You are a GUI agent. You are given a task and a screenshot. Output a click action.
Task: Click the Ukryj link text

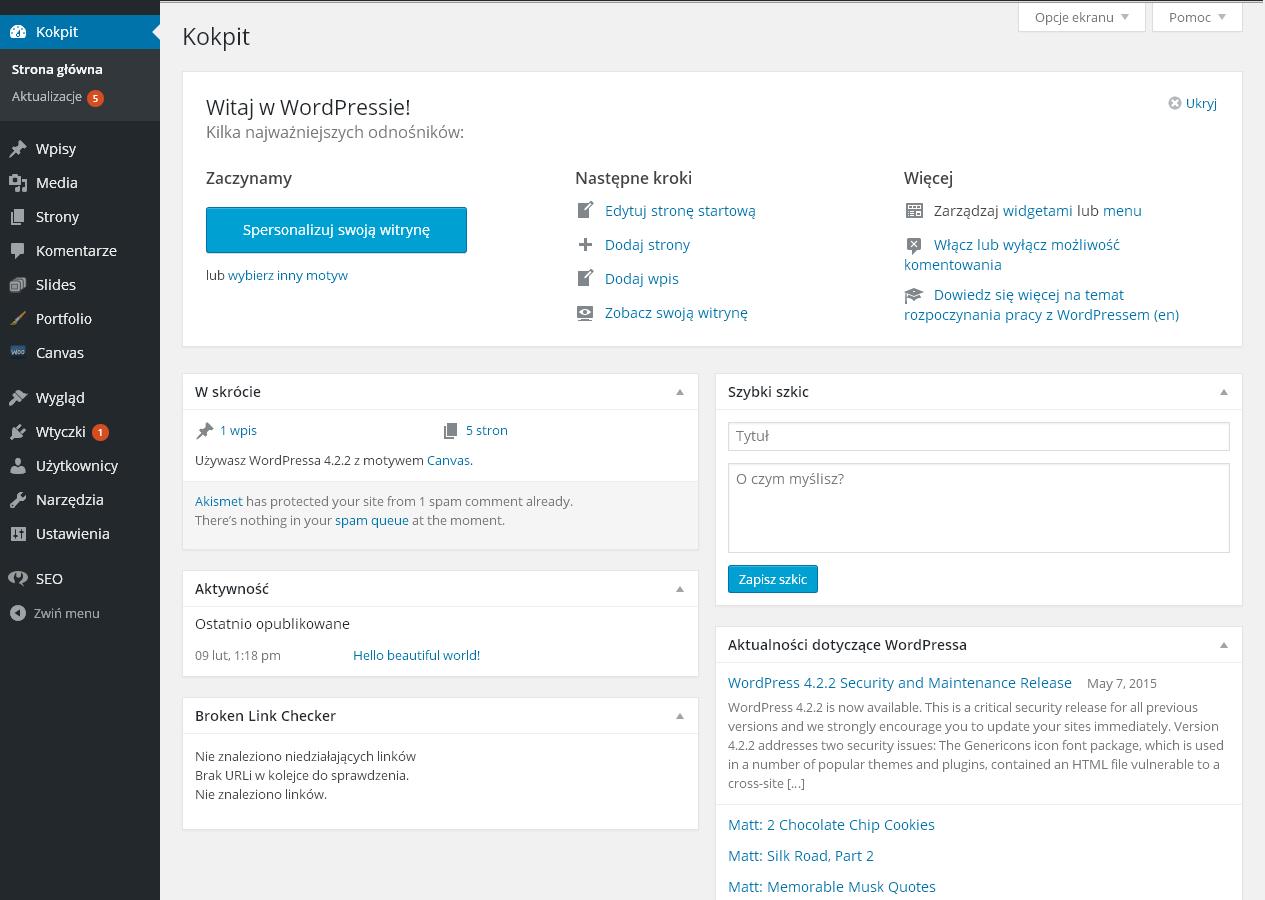(1201, 103)
